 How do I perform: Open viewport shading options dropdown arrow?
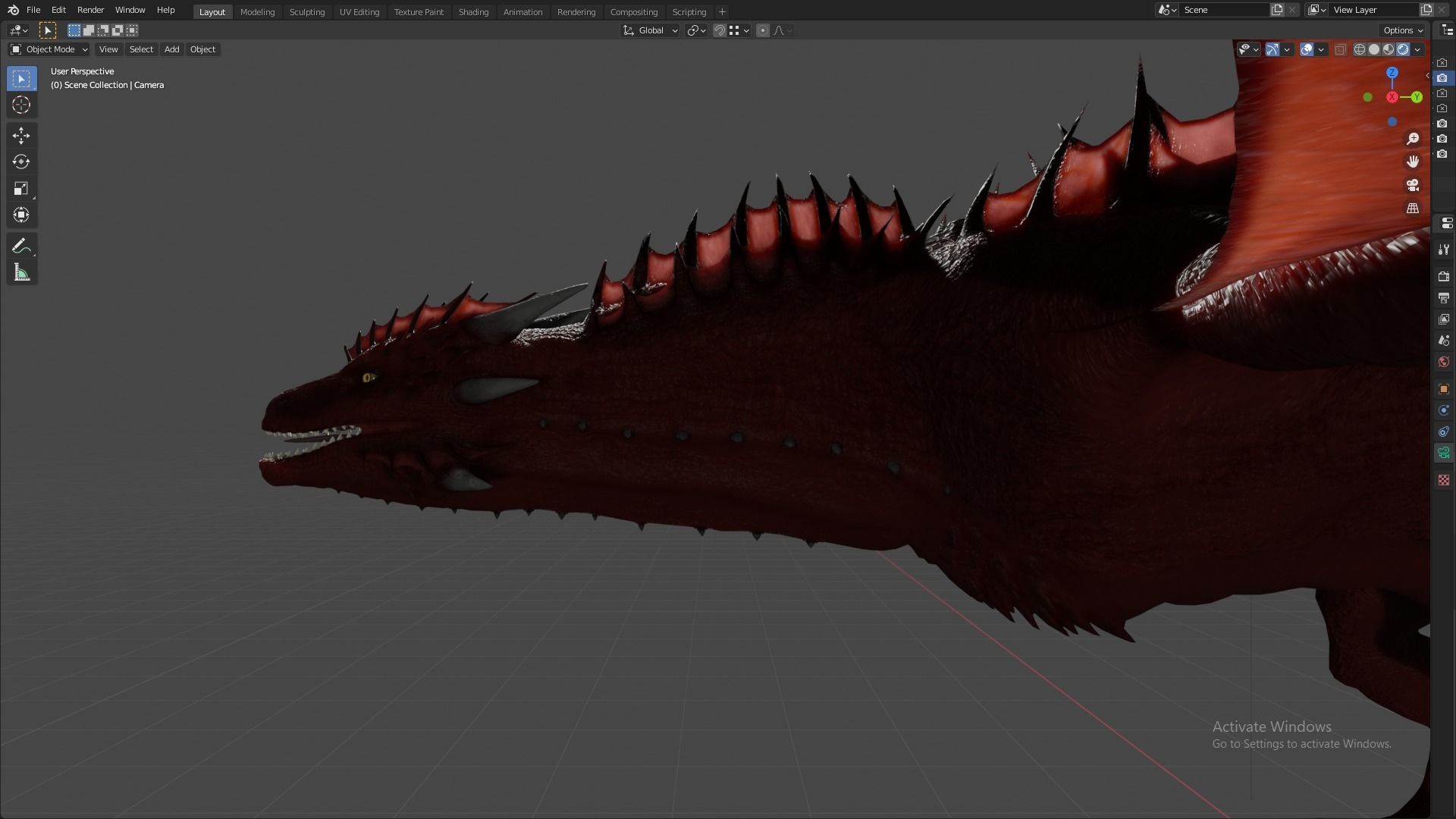pyautogui.click(x=1418, y=49)
